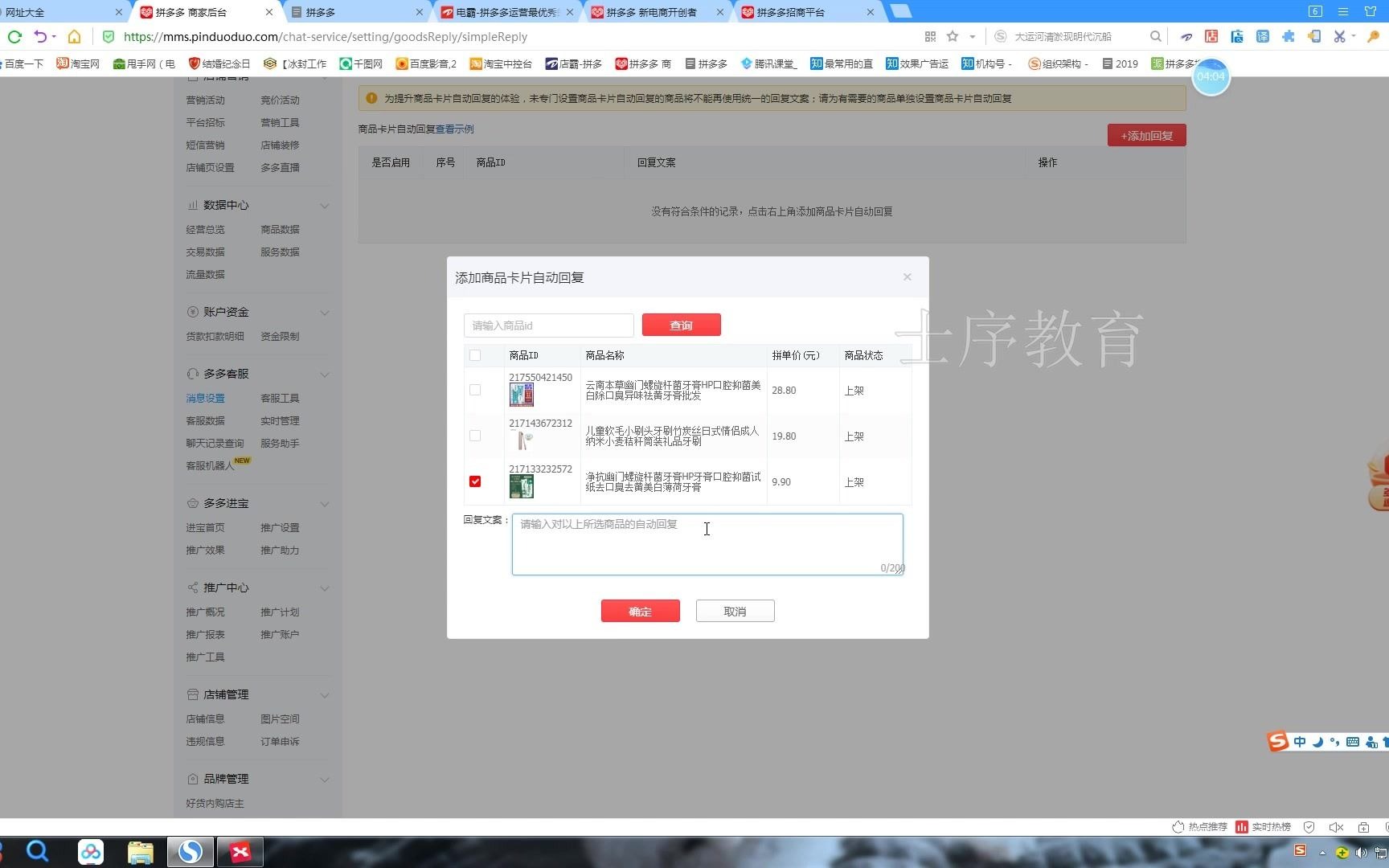Click the 回复文案 reply text field

pos(707,544)
